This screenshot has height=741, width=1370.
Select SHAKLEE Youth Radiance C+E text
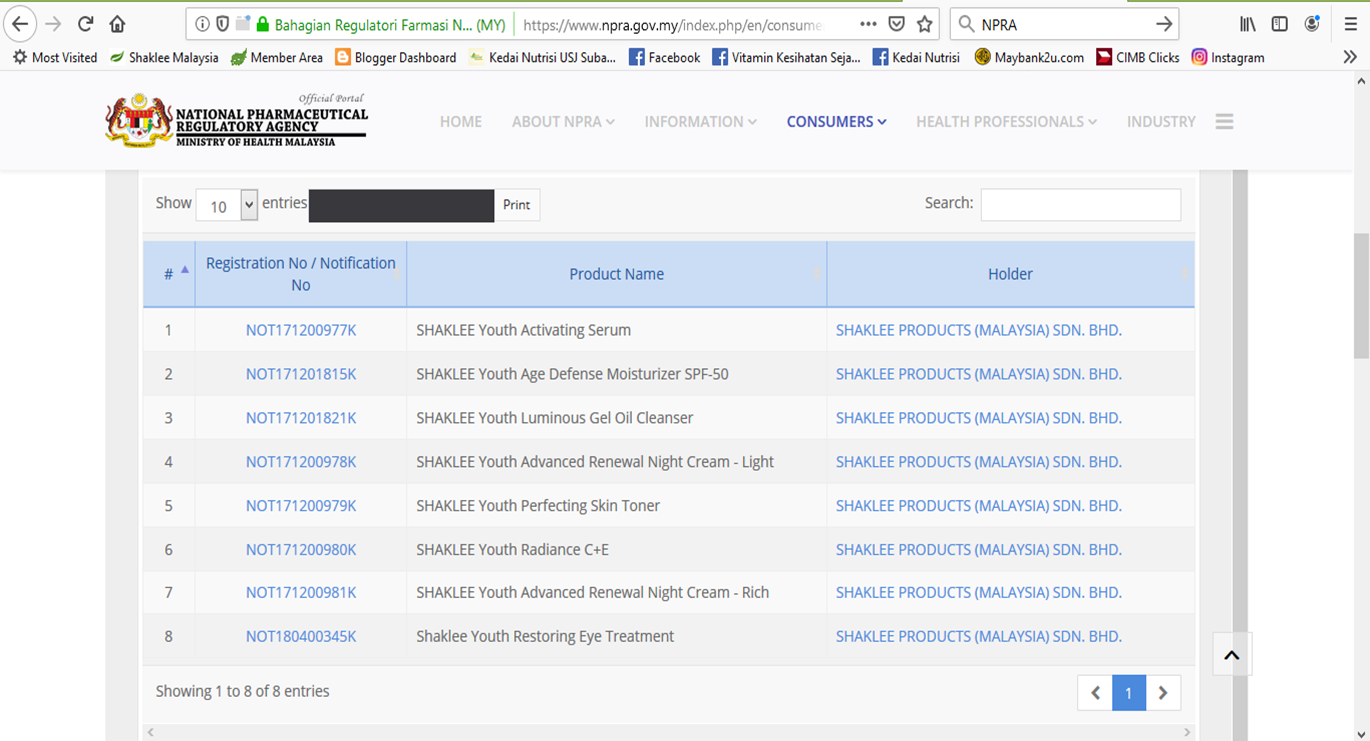(512, 549)
